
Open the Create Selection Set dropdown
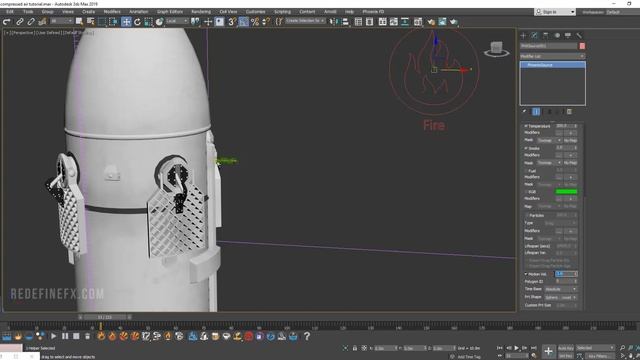305,20
